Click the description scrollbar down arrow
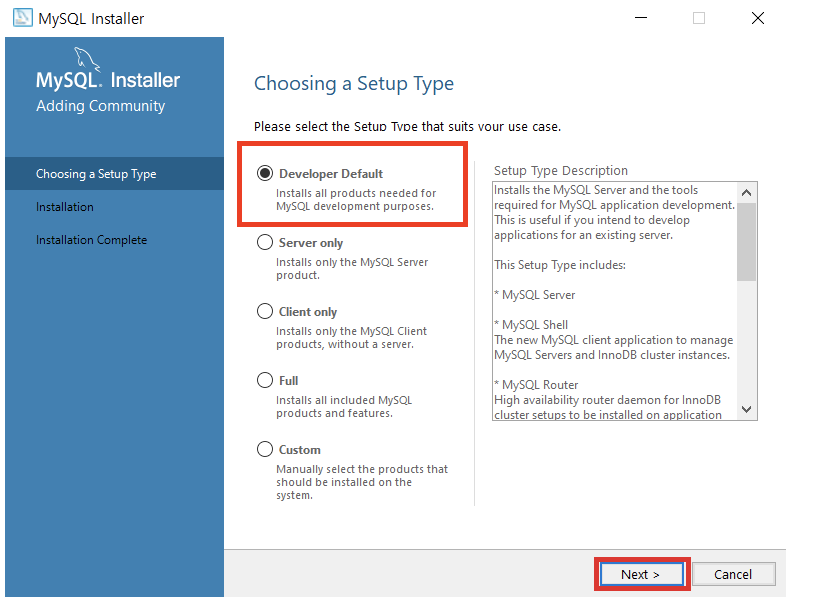Screen dimensions: 813x613 click(747, 409)
